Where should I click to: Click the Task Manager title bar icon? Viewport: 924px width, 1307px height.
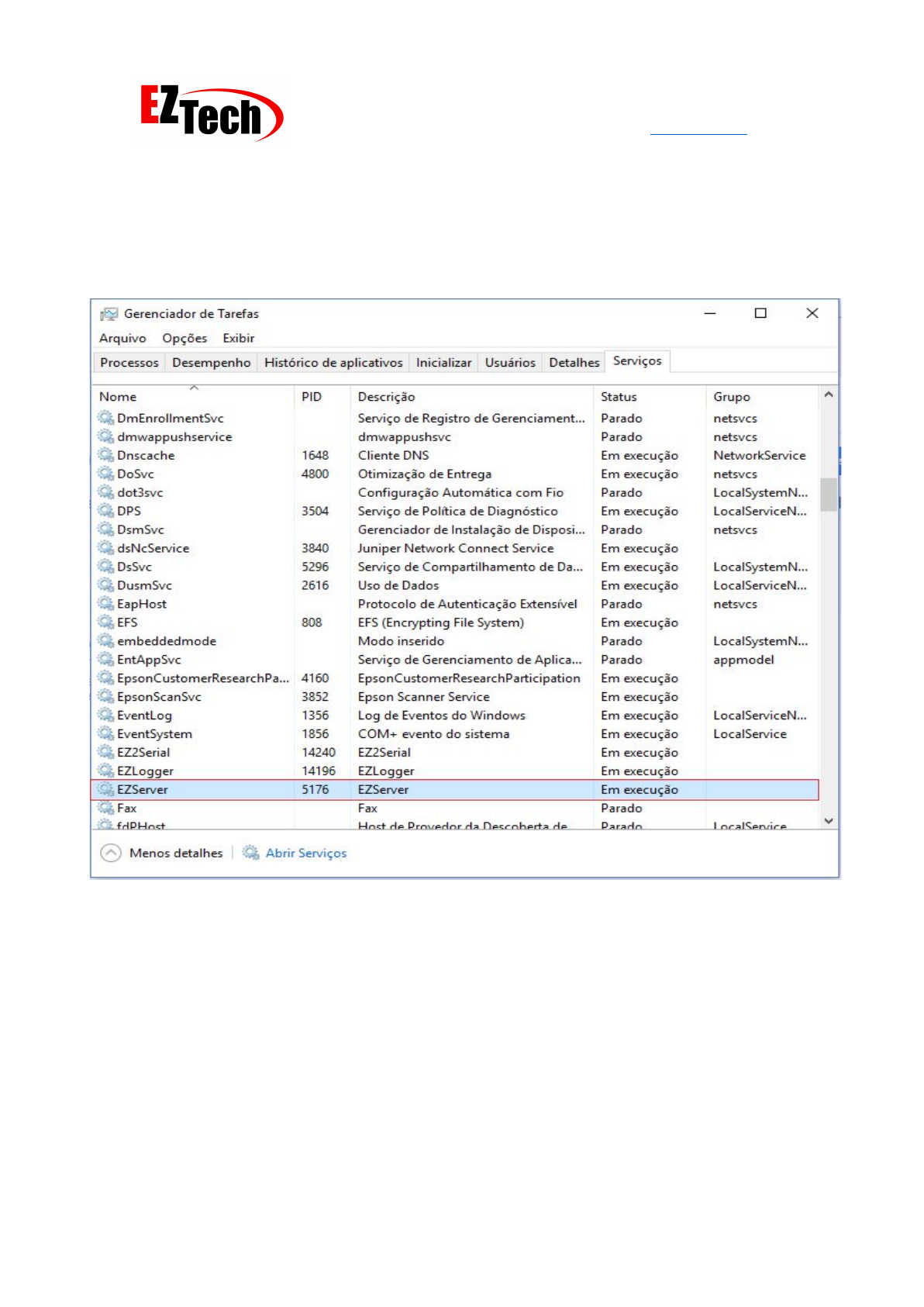point(109,314)
